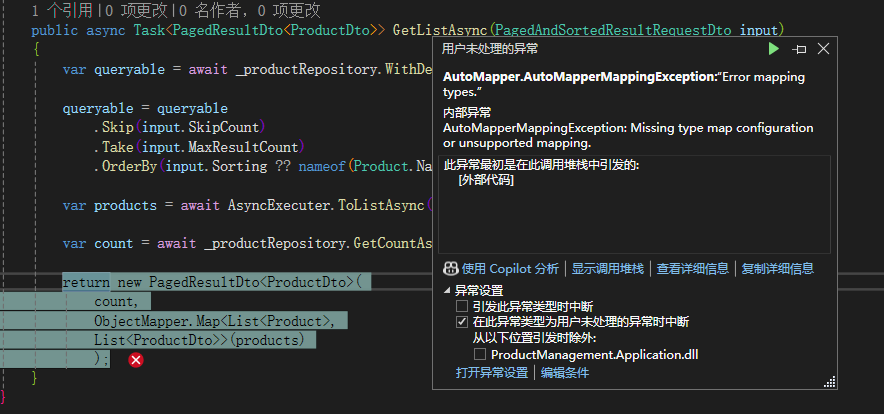
Task: Click the 内部异常 label
Action: 467,113
